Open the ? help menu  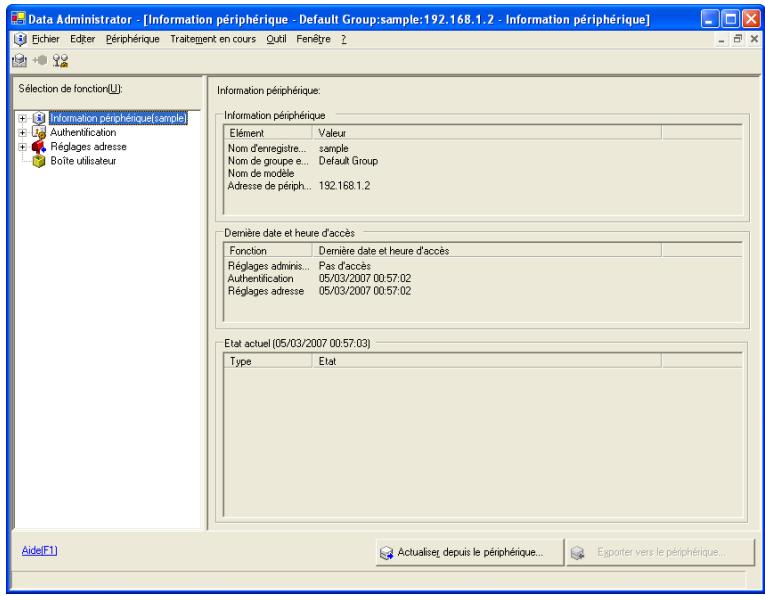(x=343, y=39)
